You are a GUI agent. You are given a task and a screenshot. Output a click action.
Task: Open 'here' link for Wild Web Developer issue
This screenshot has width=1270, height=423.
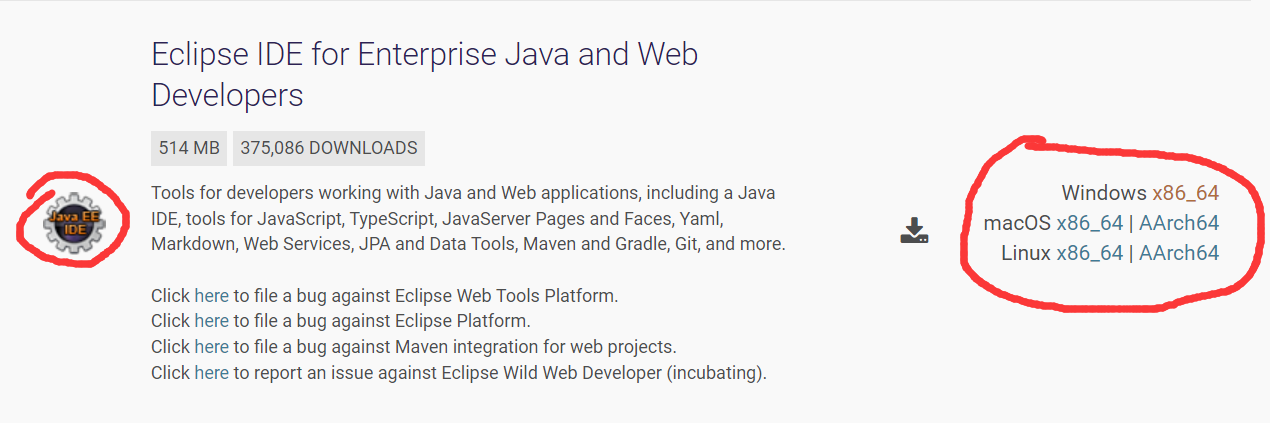212,373
